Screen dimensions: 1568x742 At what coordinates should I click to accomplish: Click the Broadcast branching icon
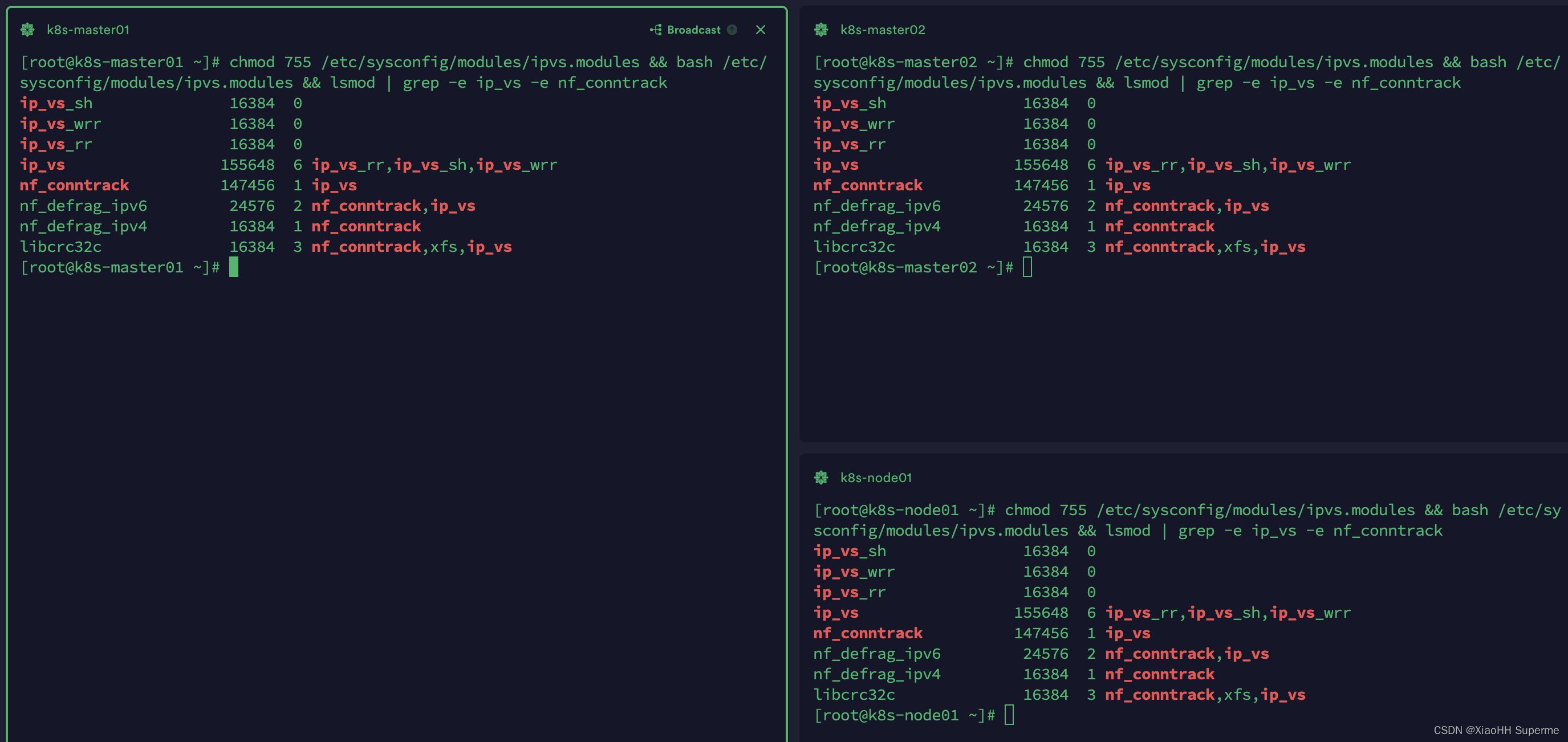coord(656,30)
